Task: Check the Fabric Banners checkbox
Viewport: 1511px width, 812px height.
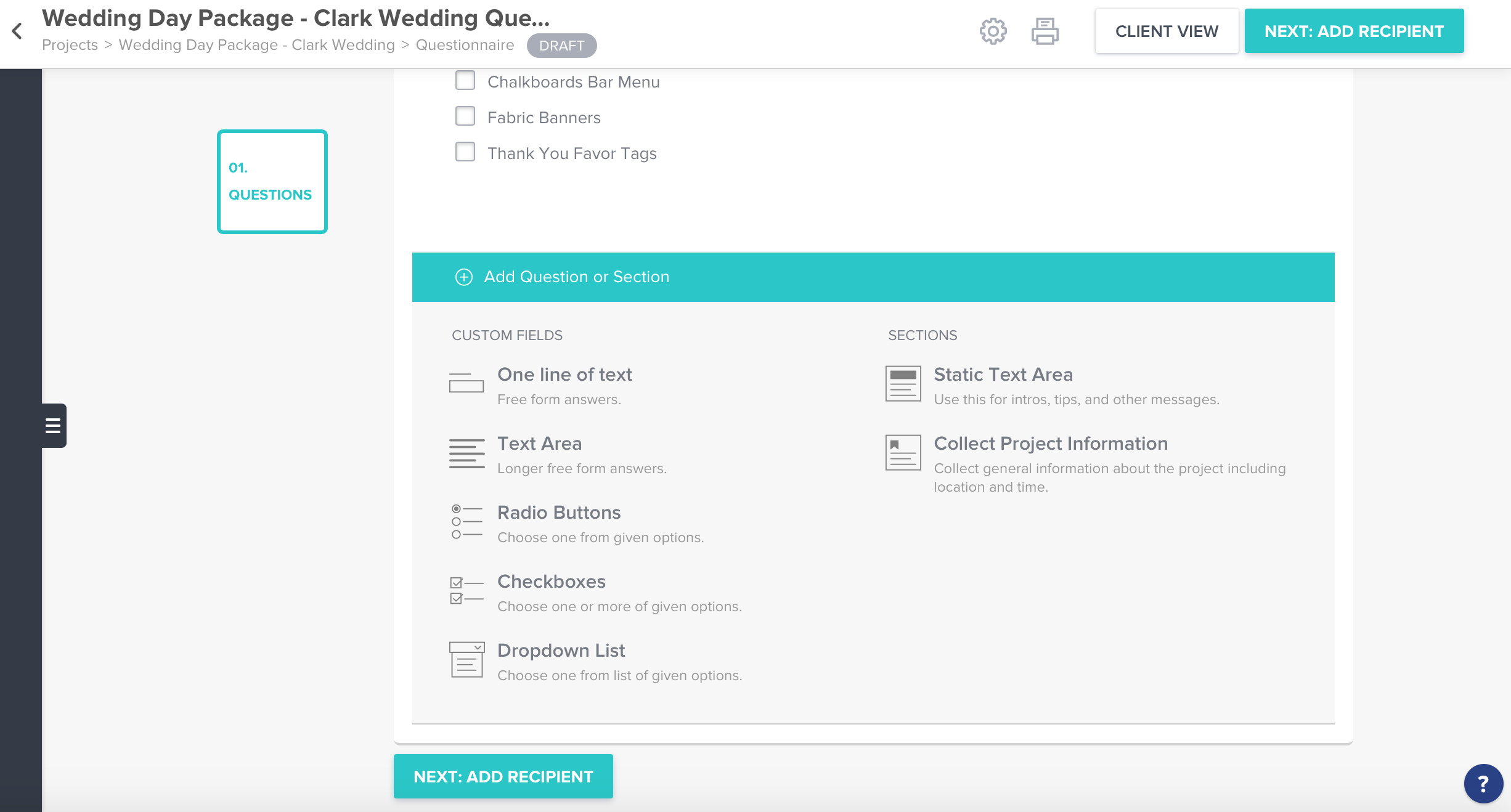Action: (465, 116)
